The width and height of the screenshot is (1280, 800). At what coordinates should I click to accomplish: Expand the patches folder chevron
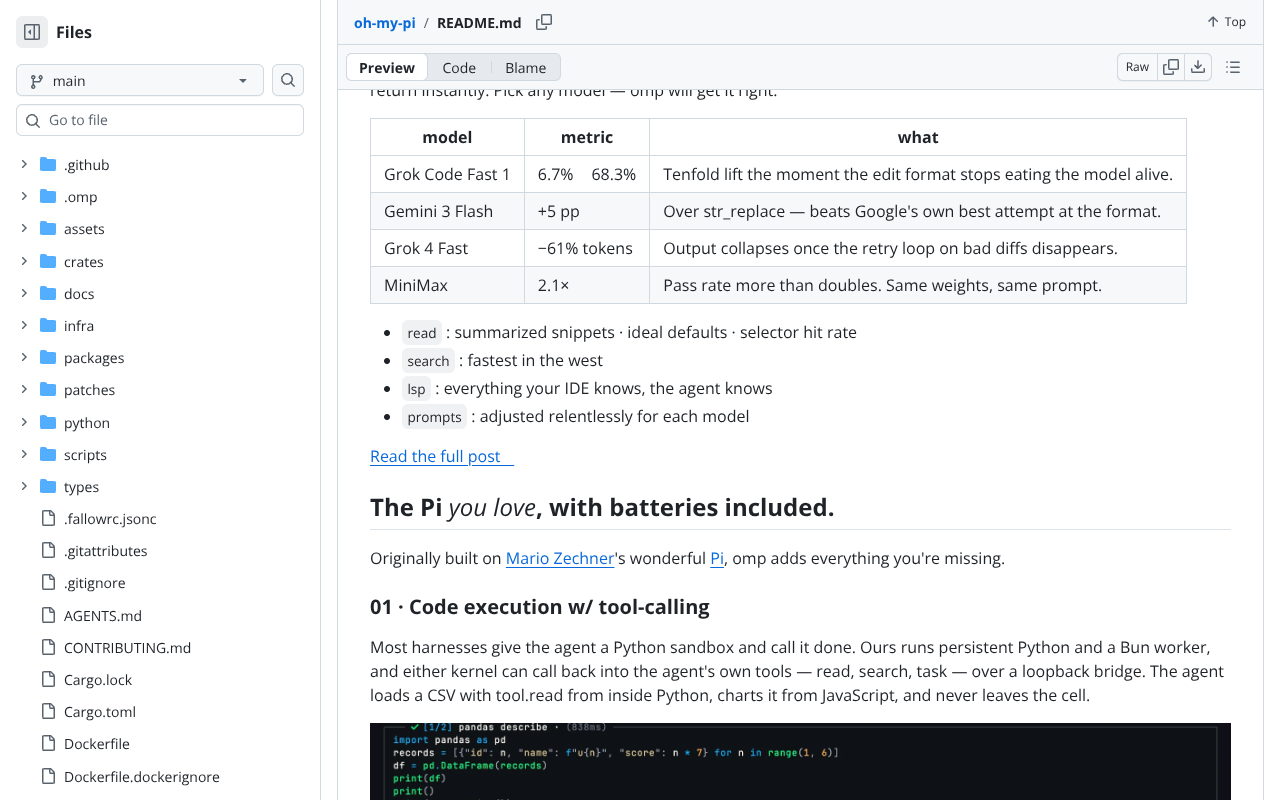tap(24, 389)
